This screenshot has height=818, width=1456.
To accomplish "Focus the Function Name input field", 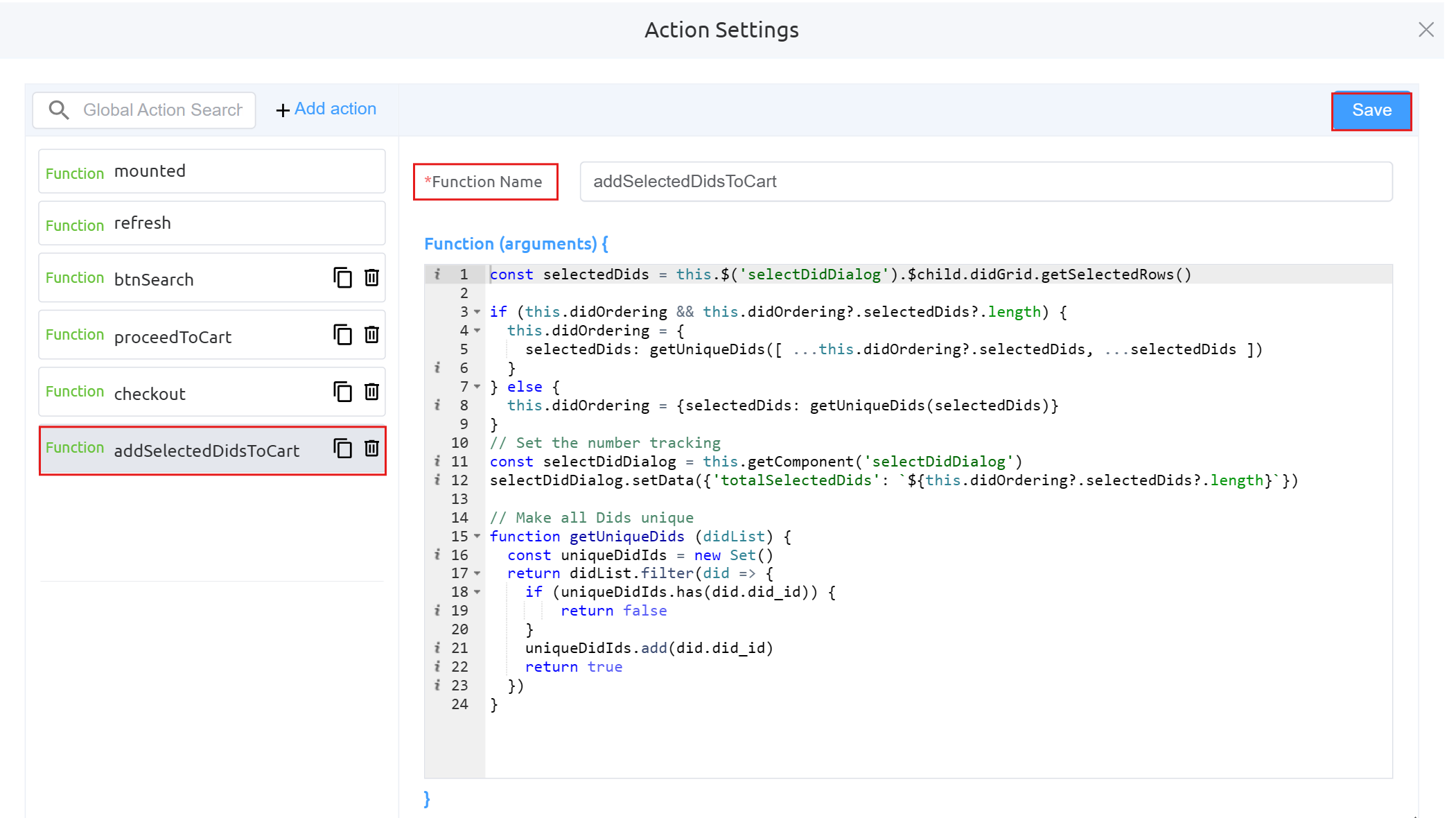I will (985, 182).
